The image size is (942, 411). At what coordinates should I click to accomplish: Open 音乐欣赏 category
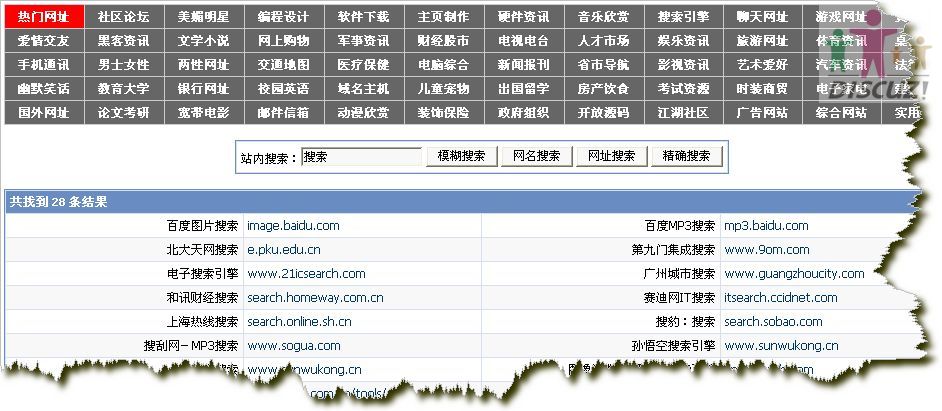coord(604,17)
